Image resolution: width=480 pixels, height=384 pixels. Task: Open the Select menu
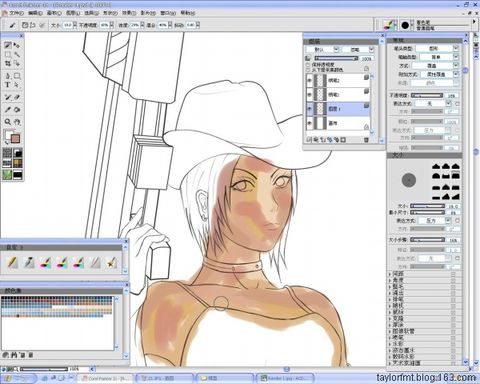pyautogui.click(x=91, y=13)
